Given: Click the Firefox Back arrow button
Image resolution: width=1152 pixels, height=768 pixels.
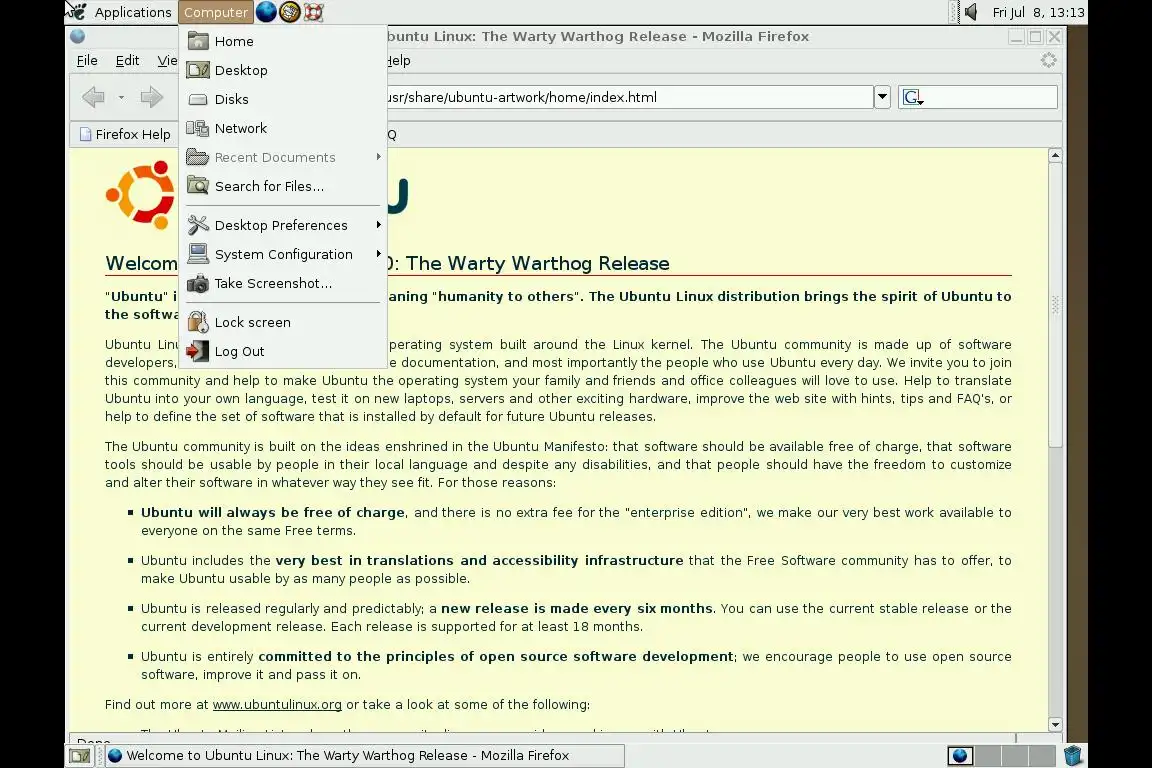Looking at the screenshot, I should tap(93, 97).
